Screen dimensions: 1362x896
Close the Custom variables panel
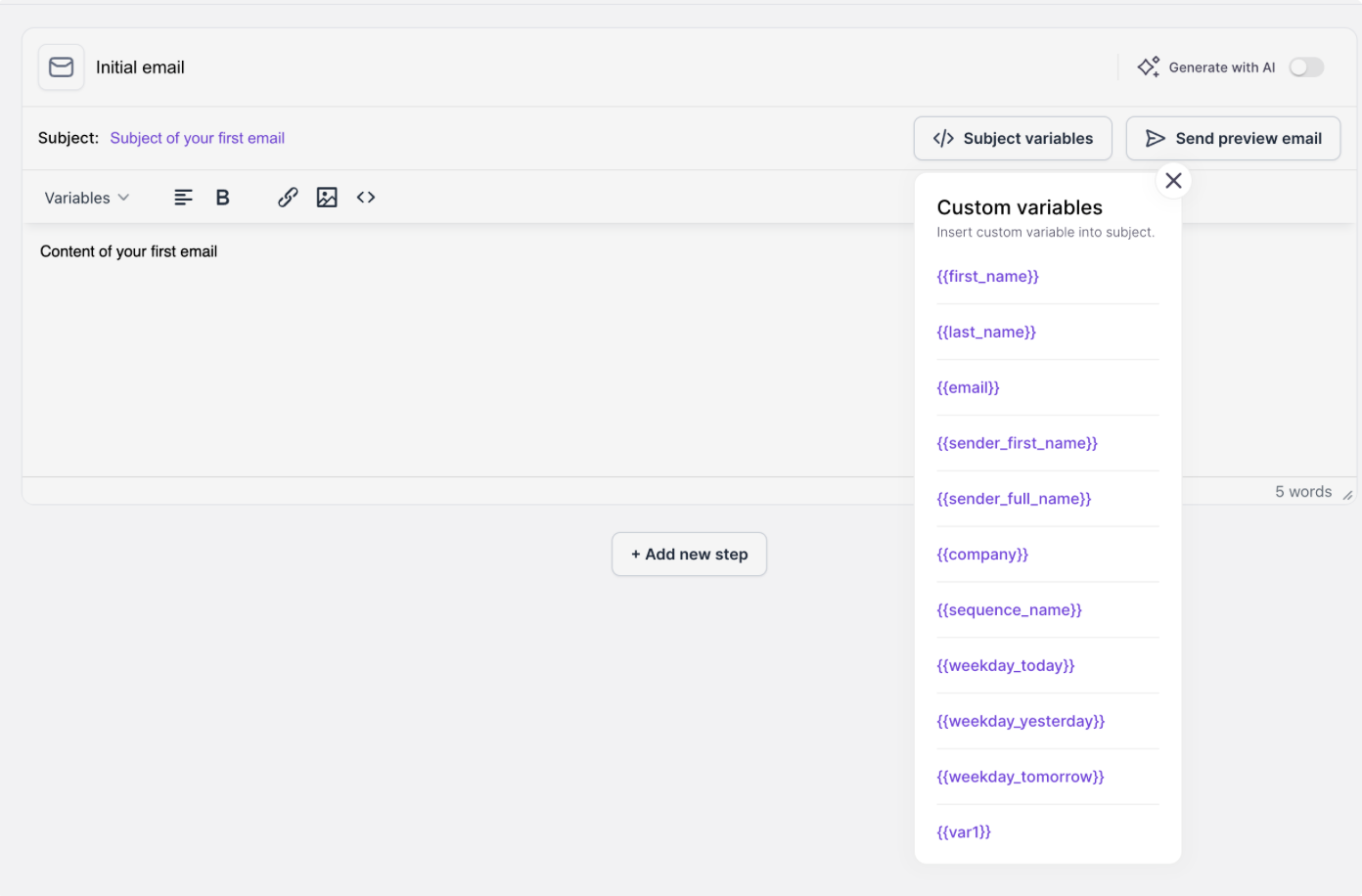pos(1172,180)
